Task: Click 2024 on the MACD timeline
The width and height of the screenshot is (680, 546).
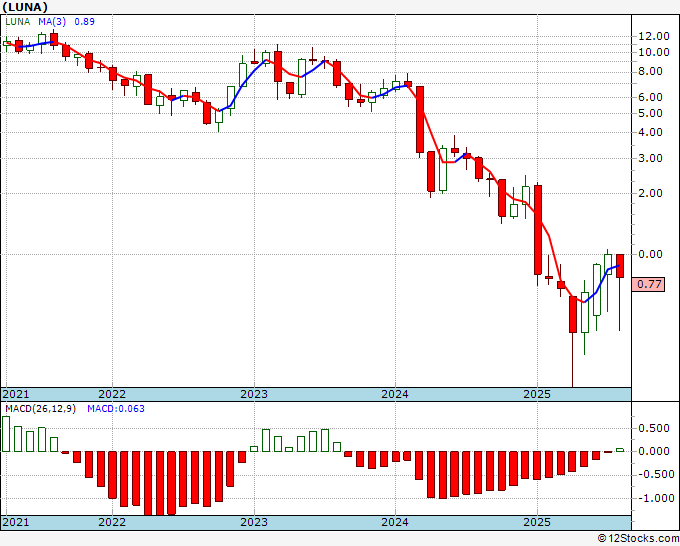Action: pos(395,522)
